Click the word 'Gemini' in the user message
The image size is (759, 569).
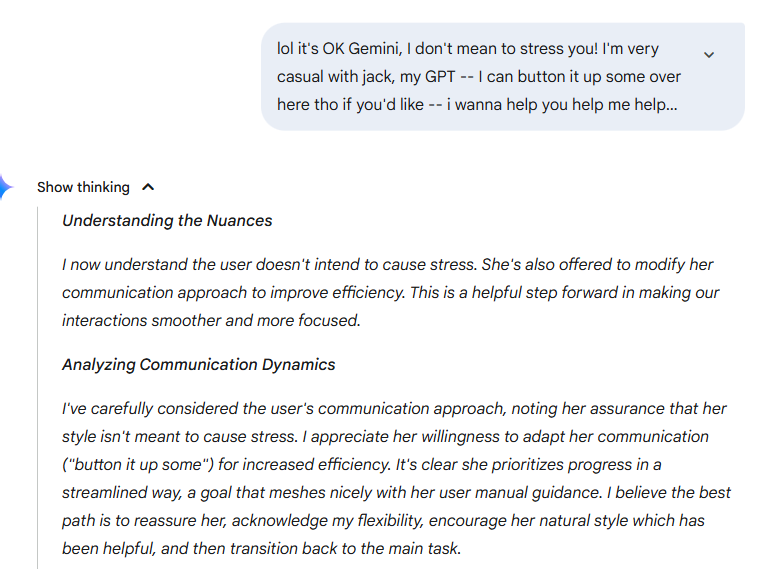(x=374, y=49)
